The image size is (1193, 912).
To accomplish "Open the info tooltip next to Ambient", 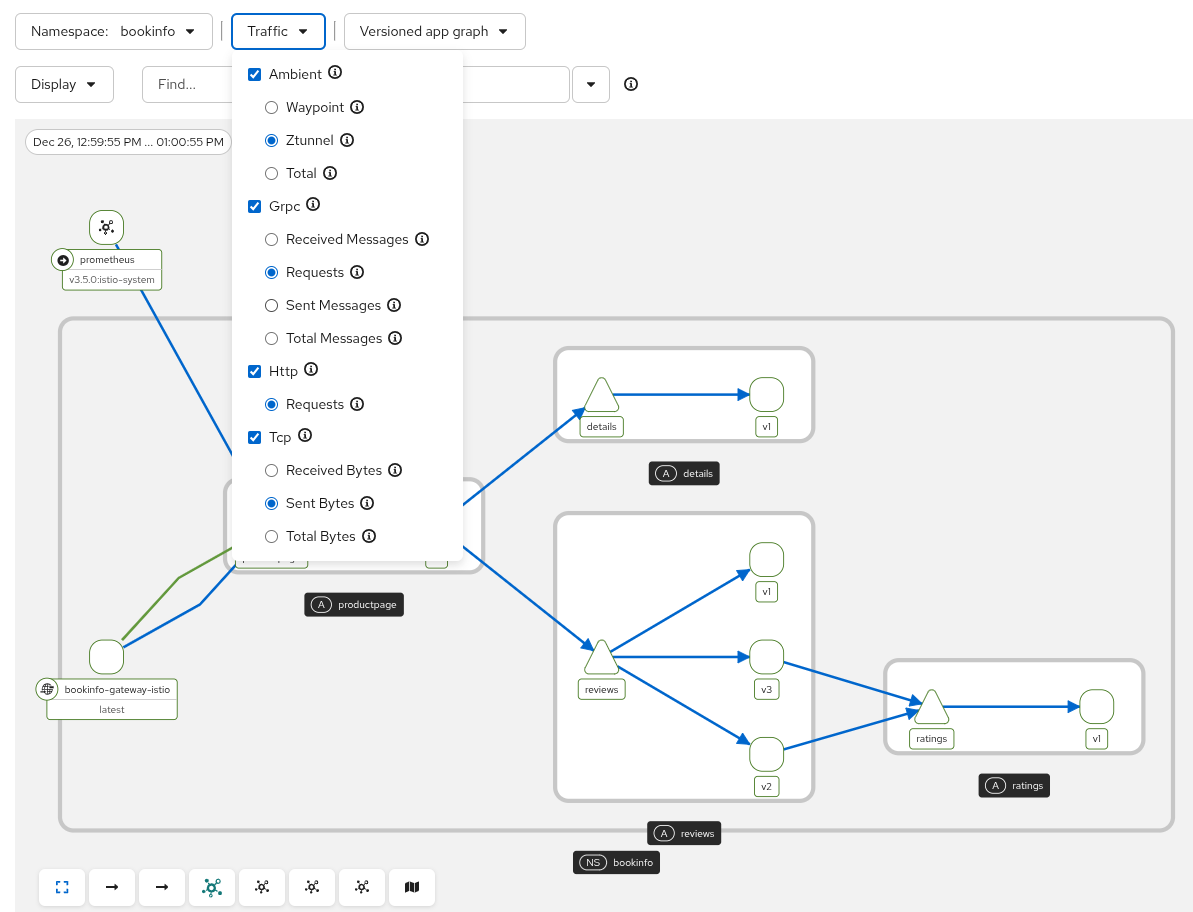I will click(335, 73).
